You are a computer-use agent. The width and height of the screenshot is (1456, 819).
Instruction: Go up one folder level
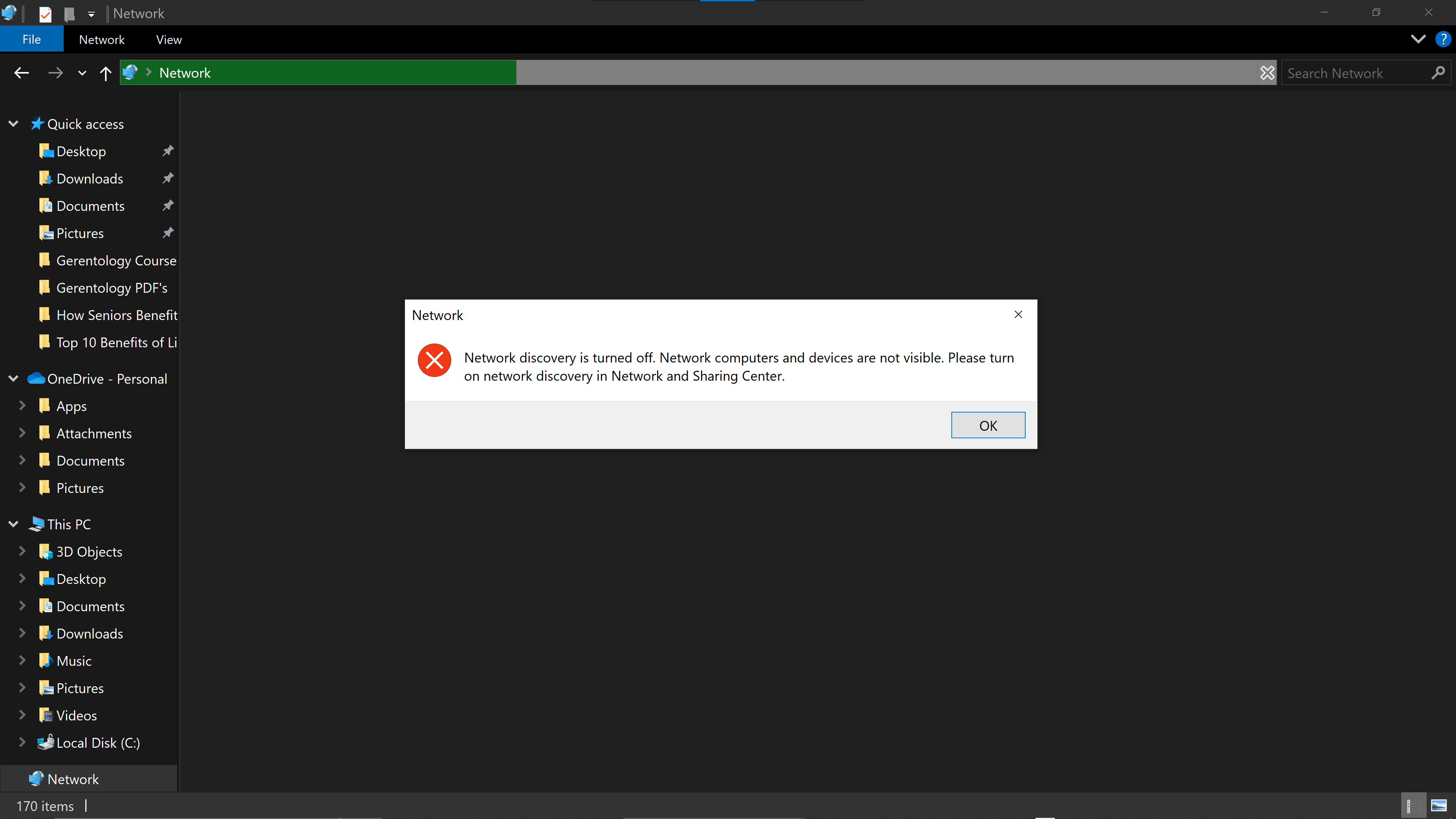[x=105, y=73]
